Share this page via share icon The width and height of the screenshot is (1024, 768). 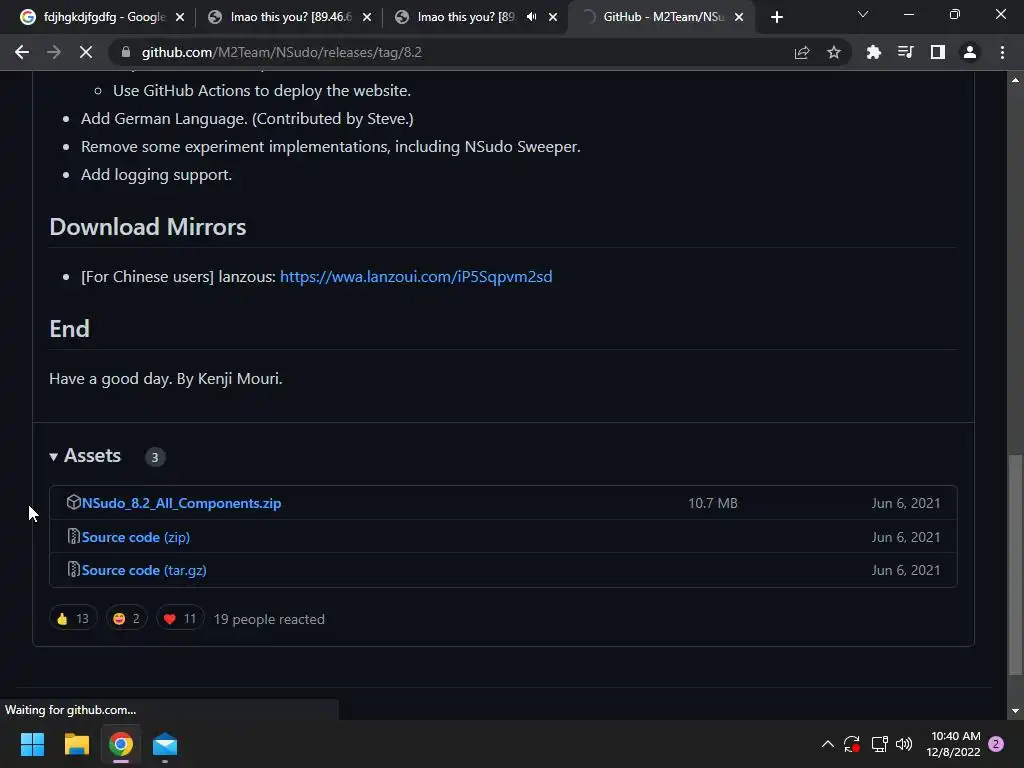(x=801, y=52)
